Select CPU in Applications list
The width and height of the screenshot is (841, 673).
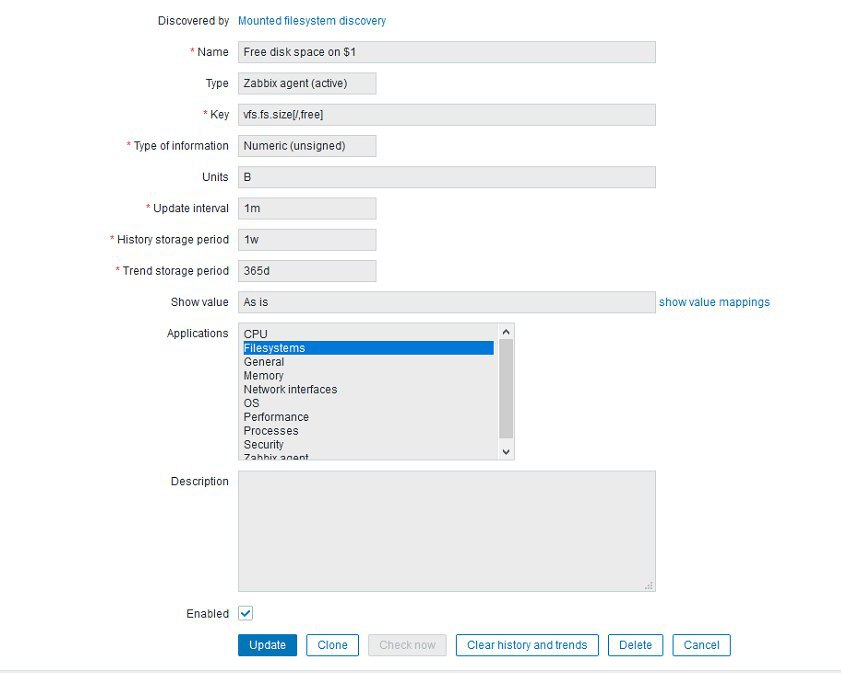click(x=368, y=334)
